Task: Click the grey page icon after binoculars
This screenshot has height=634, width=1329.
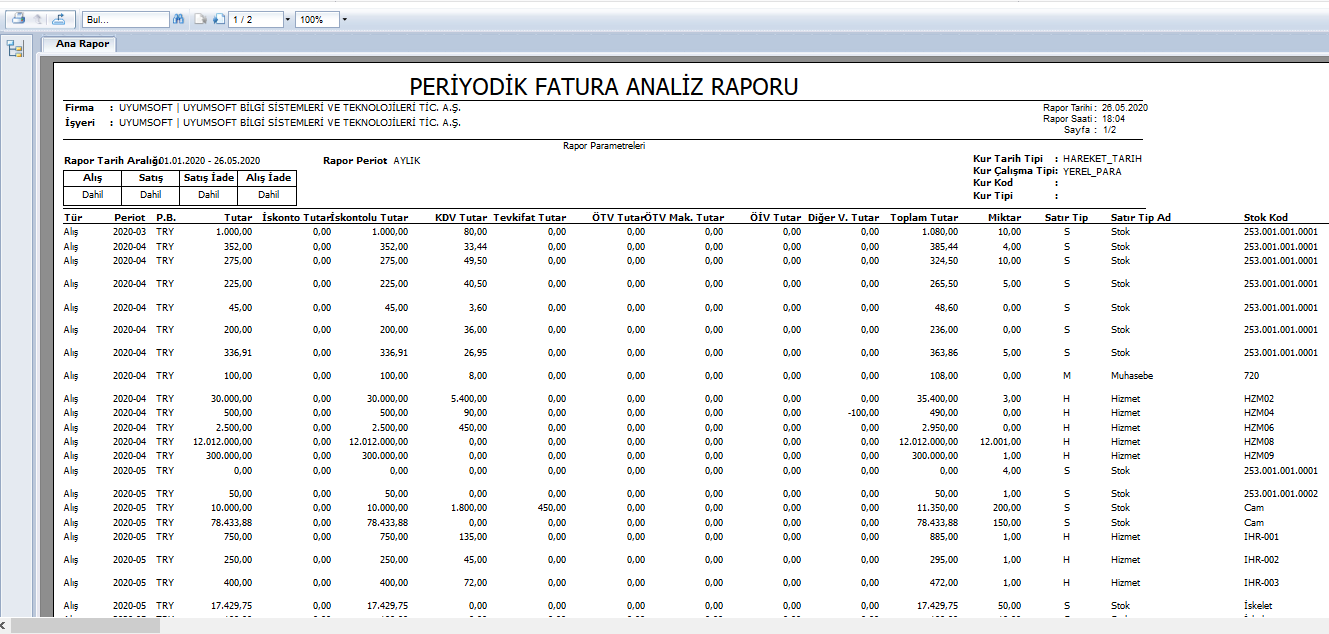Action: click(x=200, y=19)
